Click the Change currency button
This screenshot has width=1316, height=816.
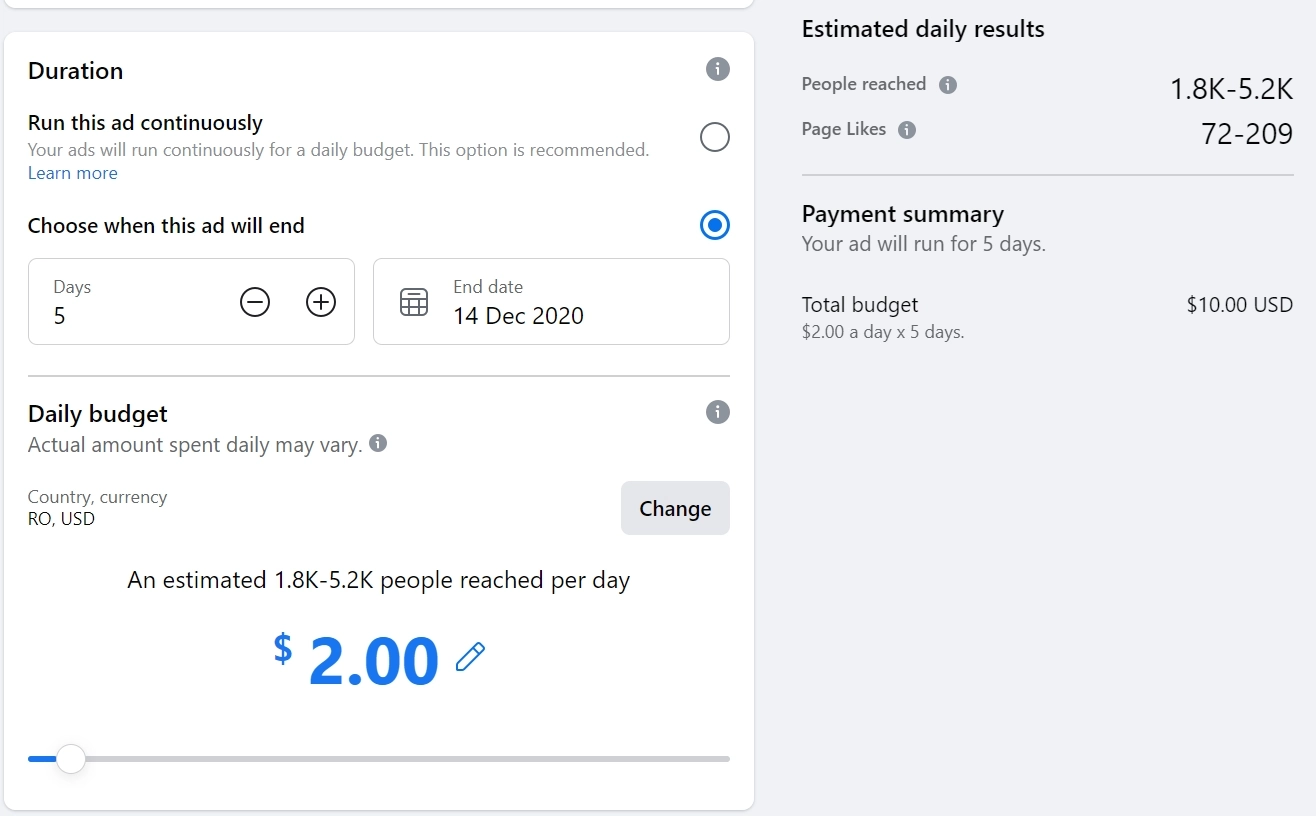(x=675, y=508)
